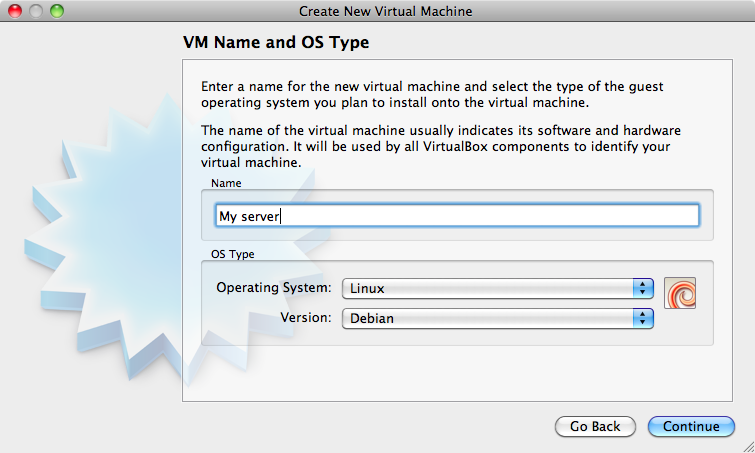Close the Create New Virtual Machine window
Image resolution: width=755 pixels, height=453 pixels.
pos(14,11)
